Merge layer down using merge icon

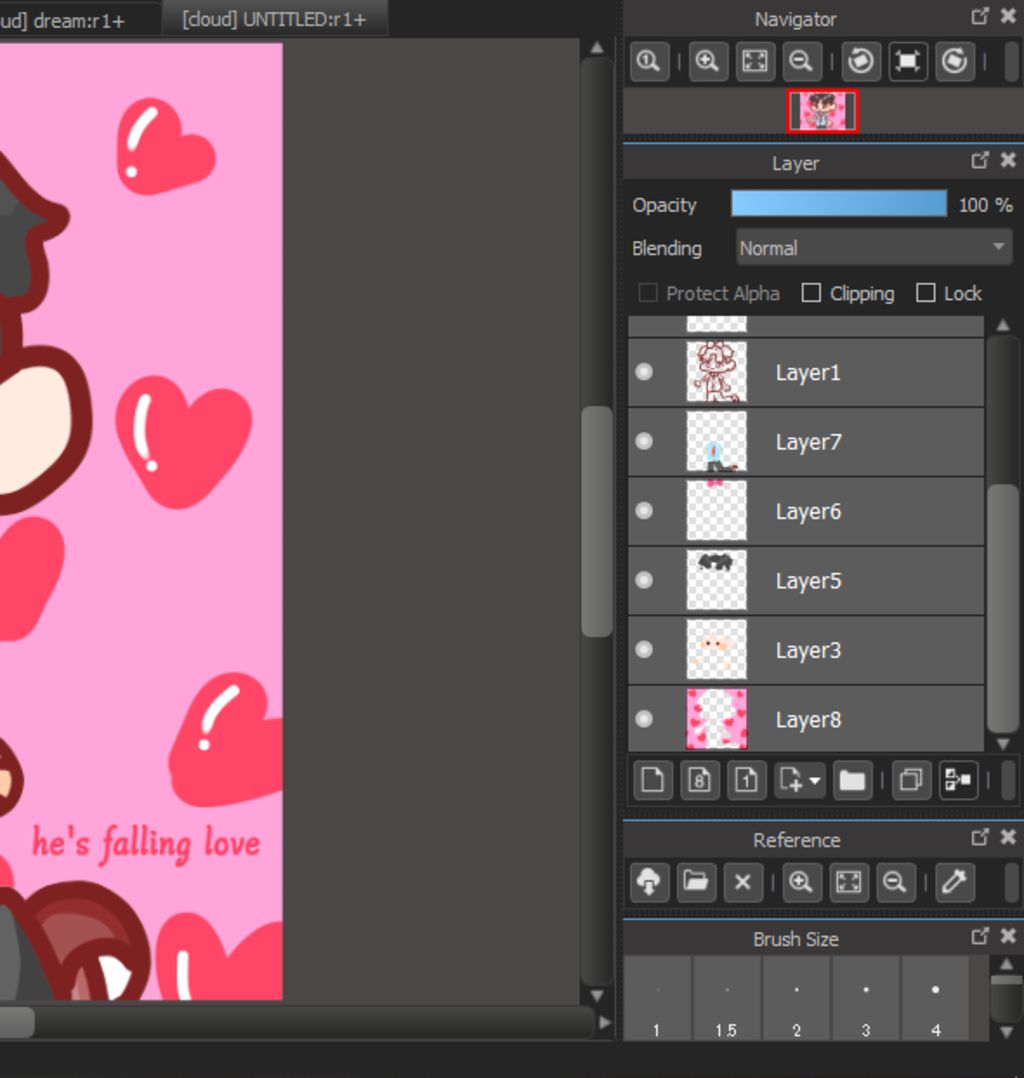[958, 780]
